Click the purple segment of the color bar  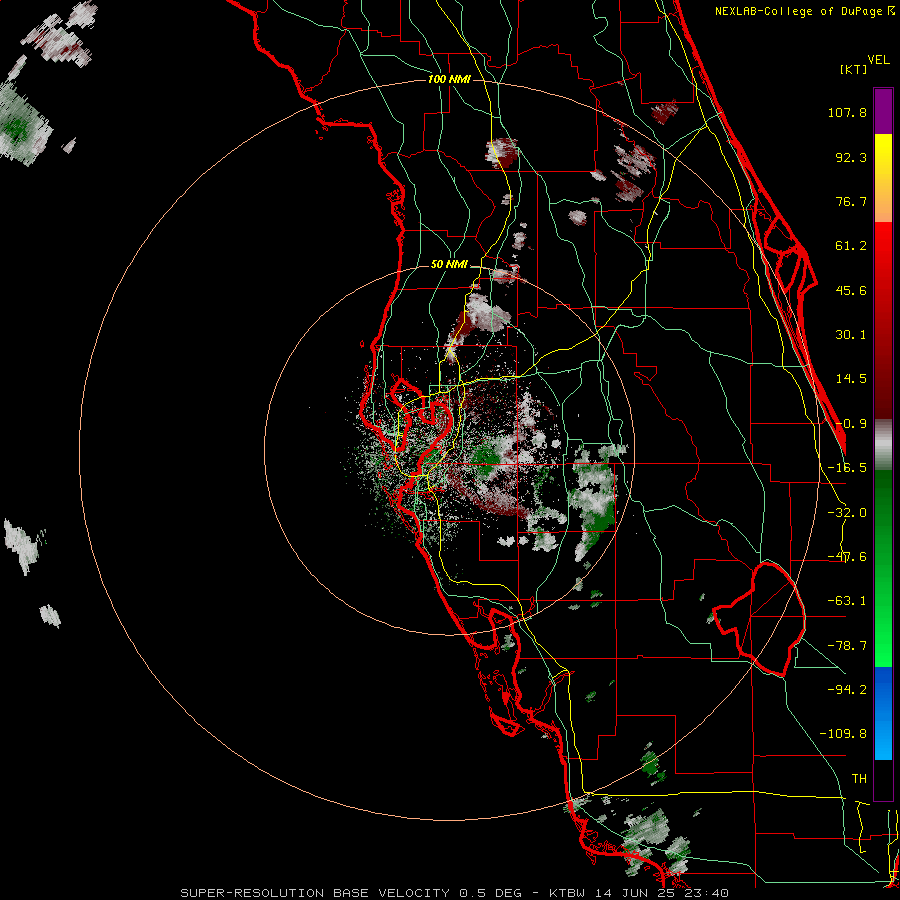click(883, 111)
